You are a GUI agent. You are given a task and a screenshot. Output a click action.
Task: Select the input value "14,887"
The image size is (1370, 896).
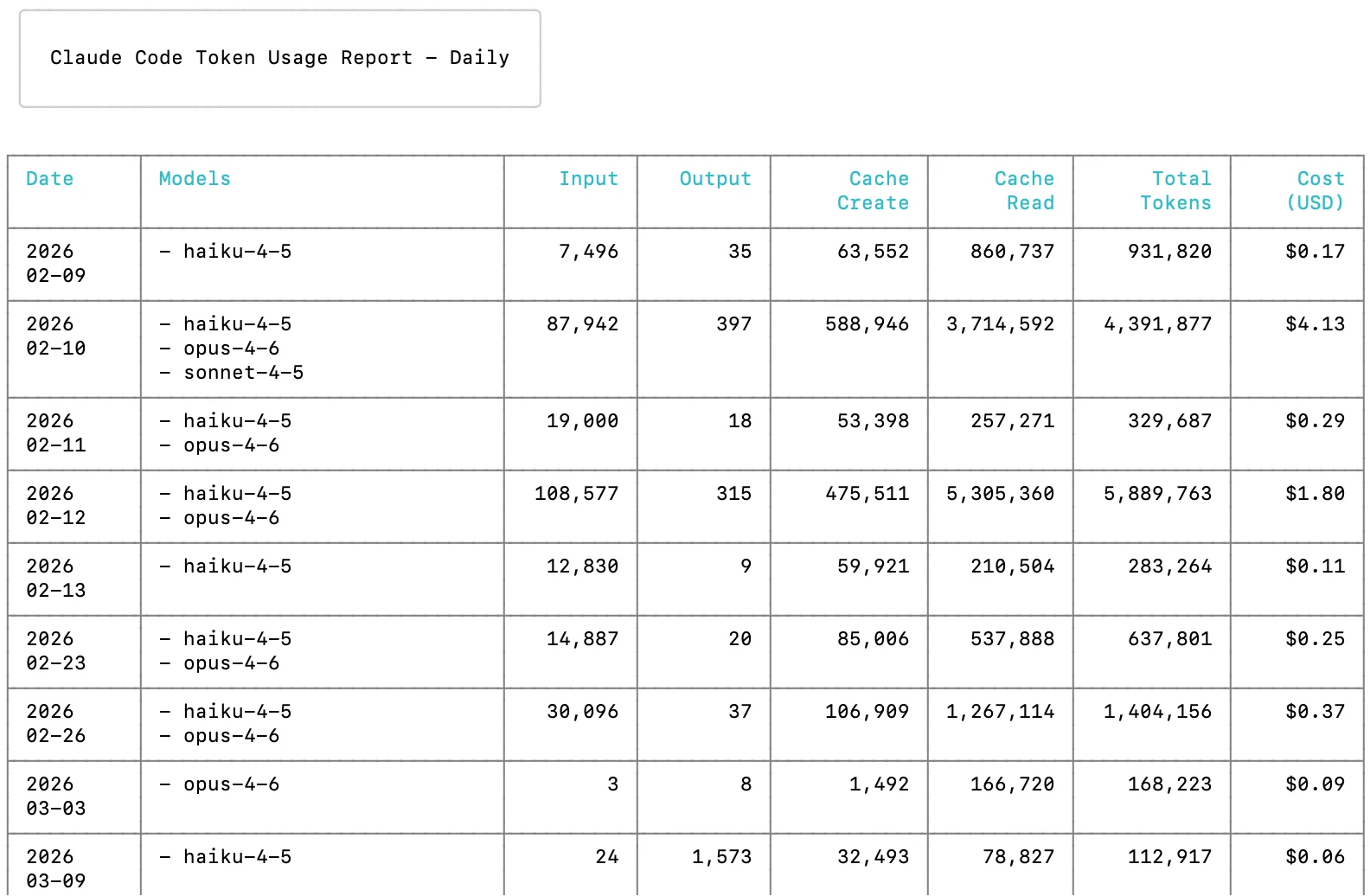[582, 639]
